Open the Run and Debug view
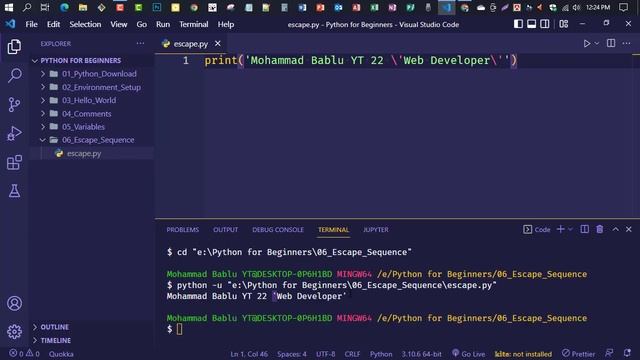Viewport: 640px width, 360px height. click(x=14, y=133)
